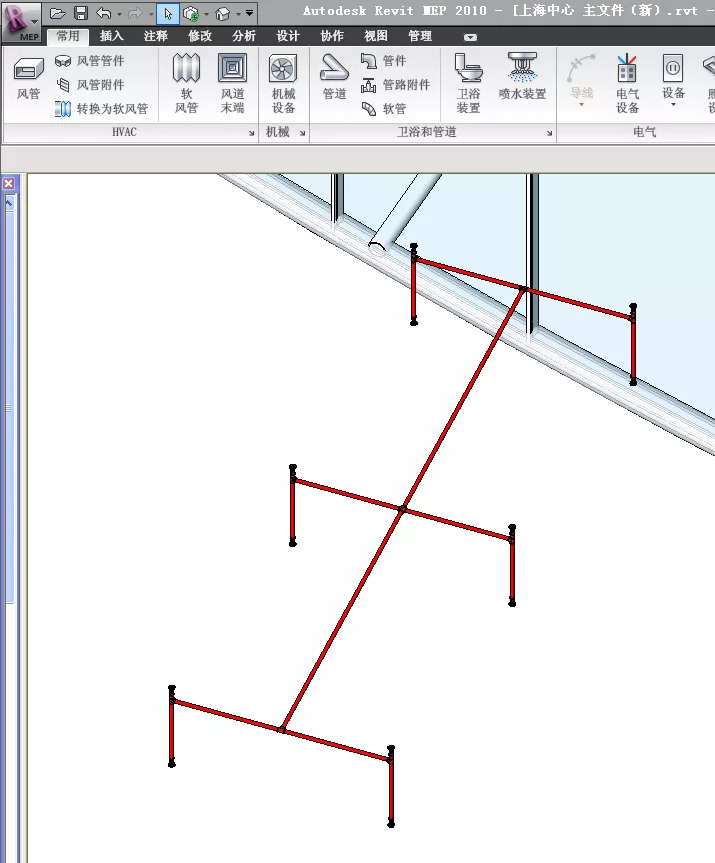Image resolution: width=715 pixels, height=863 pixels.
Task: Go to the 视图 ribbon tab
Action: pos(376,36)
